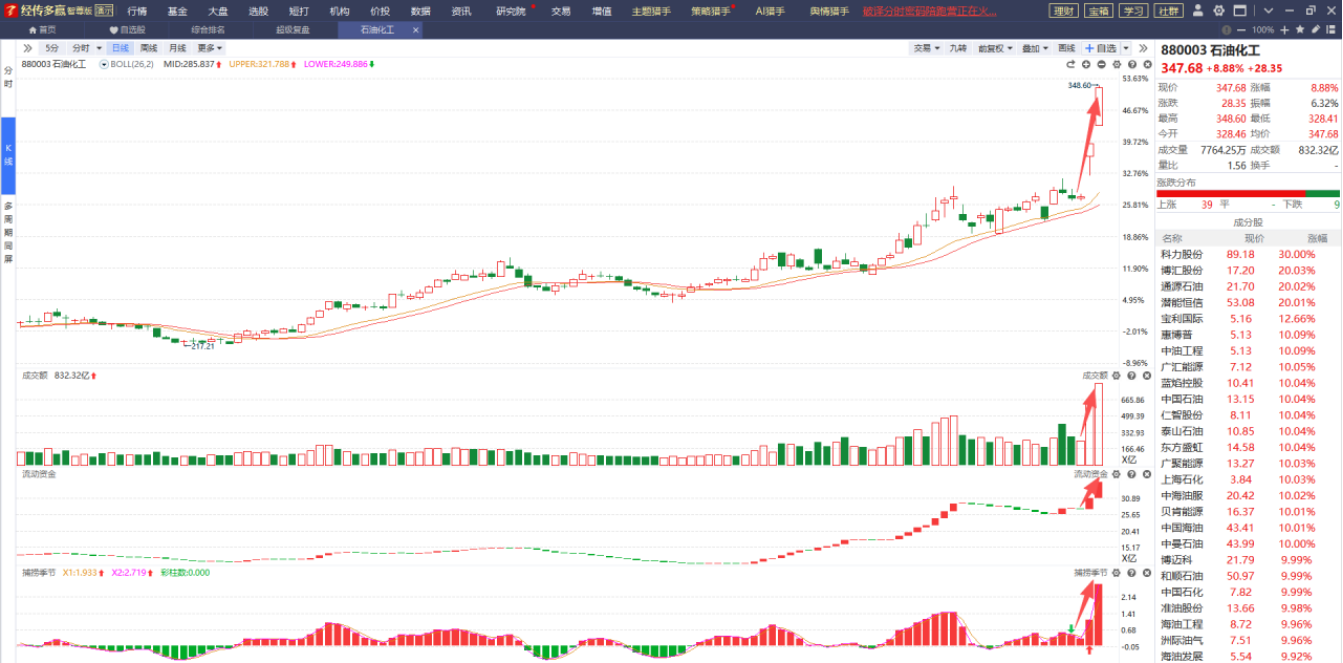1343x663 pixels.
Task: Expand the BOLL indicator selector arrow
Action: 104,64
